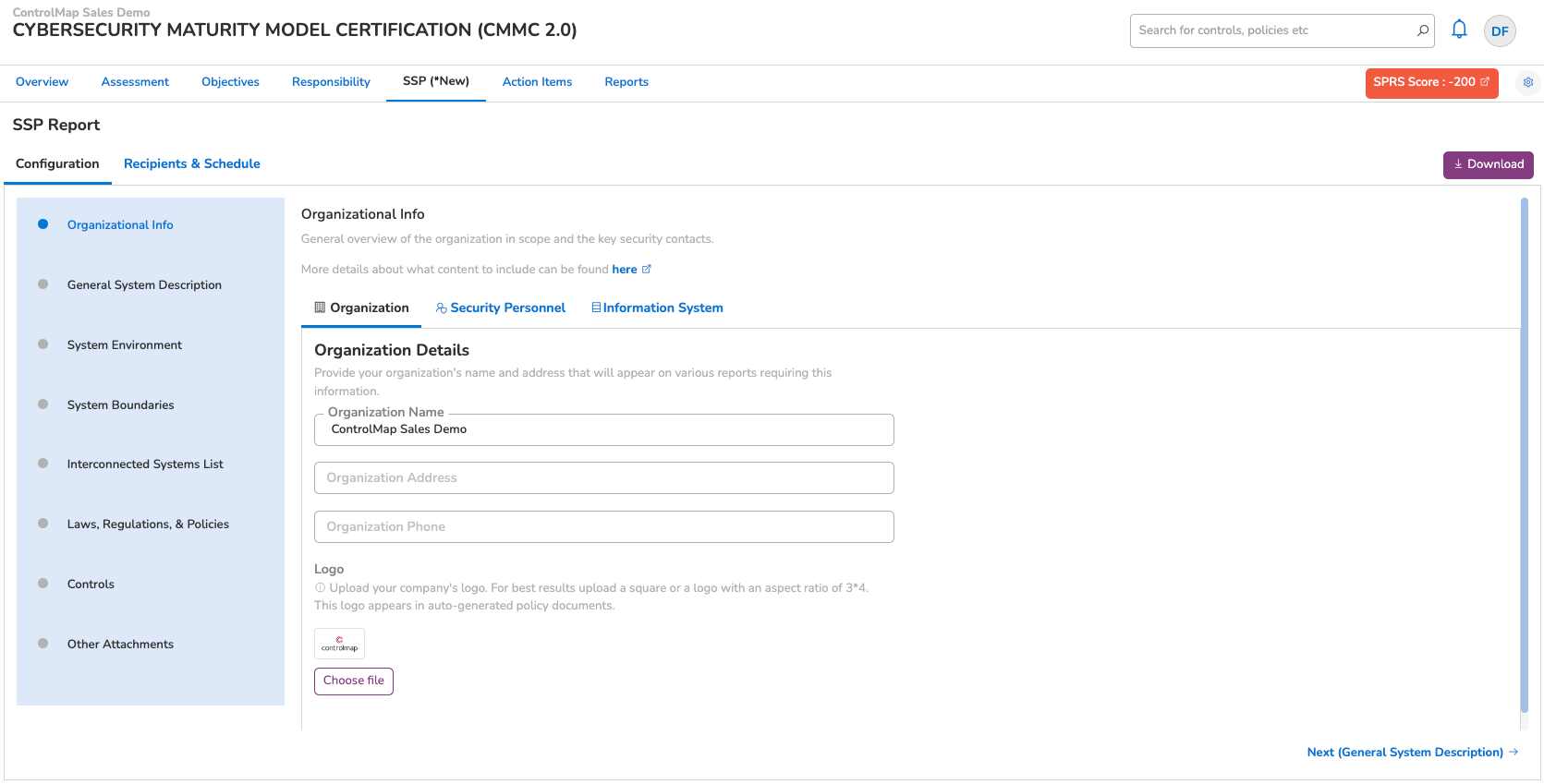Open the Action Items tab

tap(537, 82)
